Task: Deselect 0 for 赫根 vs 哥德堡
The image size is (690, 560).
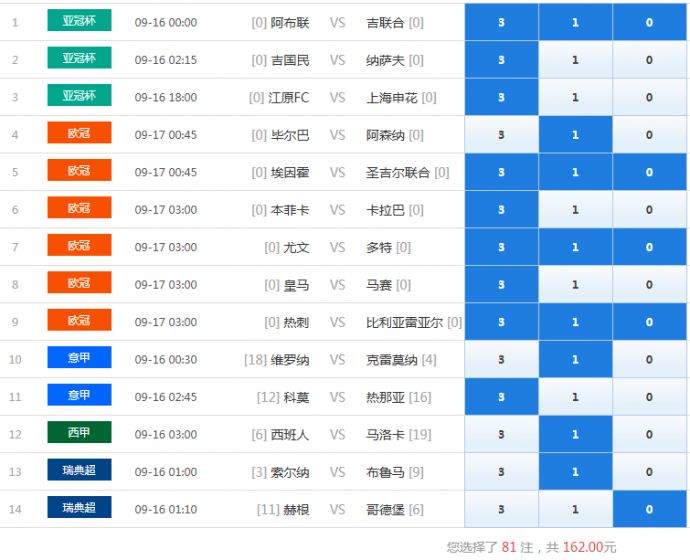Action: pyautogui.click(x=649, y=510)
